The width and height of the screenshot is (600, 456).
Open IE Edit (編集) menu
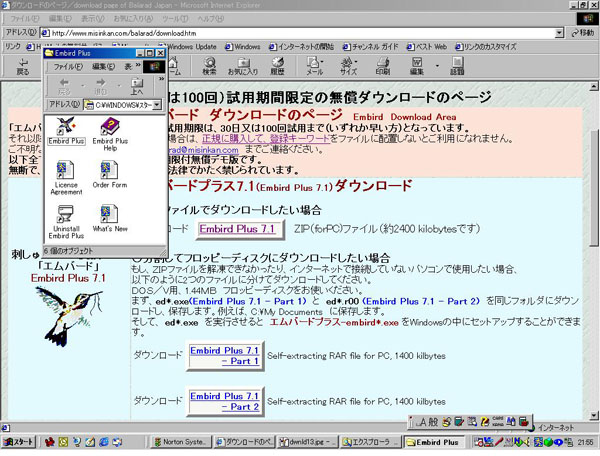tap(60, 18)
